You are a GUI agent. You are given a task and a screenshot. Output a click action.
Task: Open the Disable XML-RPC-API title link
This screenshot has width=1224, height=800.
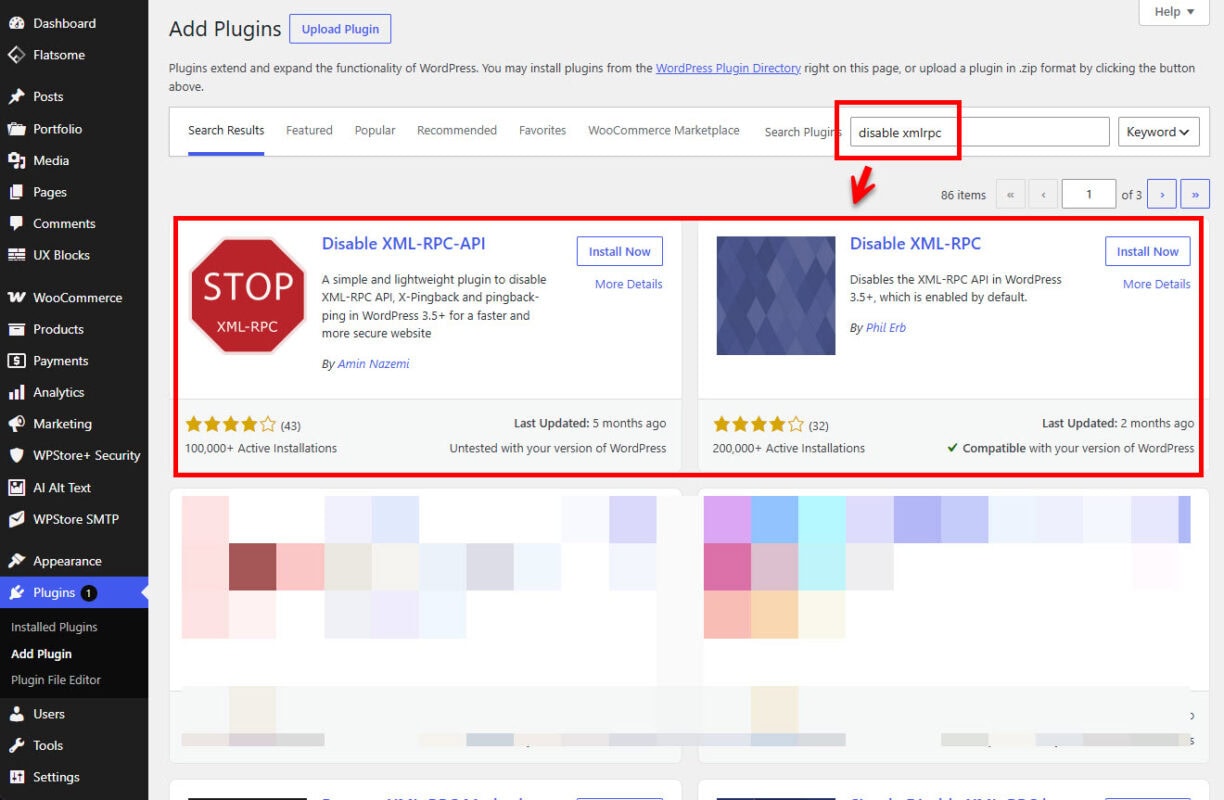click(x=404, y=243)
